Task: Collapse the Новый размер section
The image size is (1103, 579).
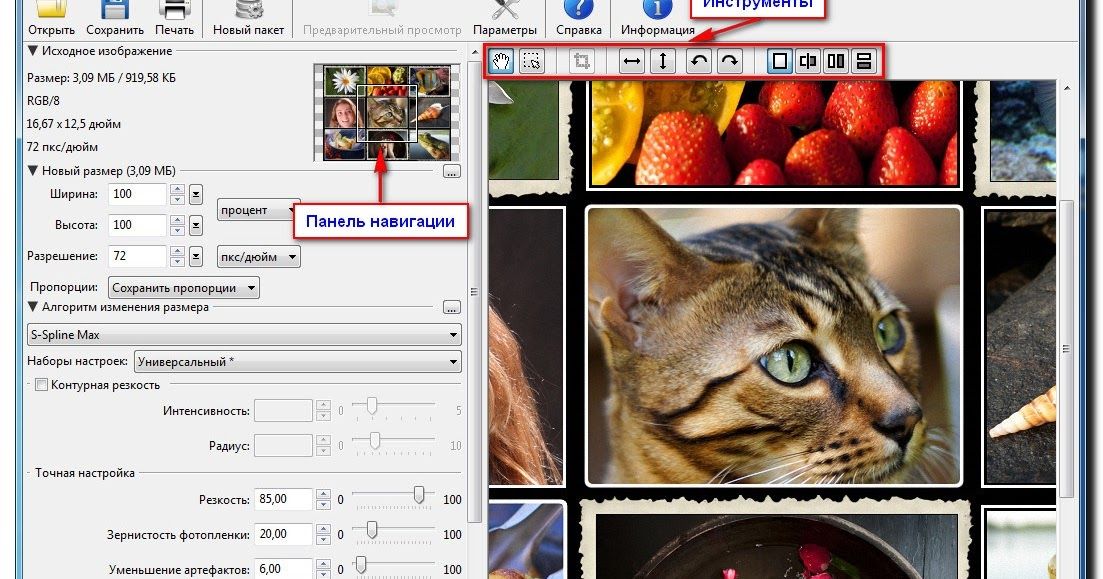Action: [x=33, y=170]
